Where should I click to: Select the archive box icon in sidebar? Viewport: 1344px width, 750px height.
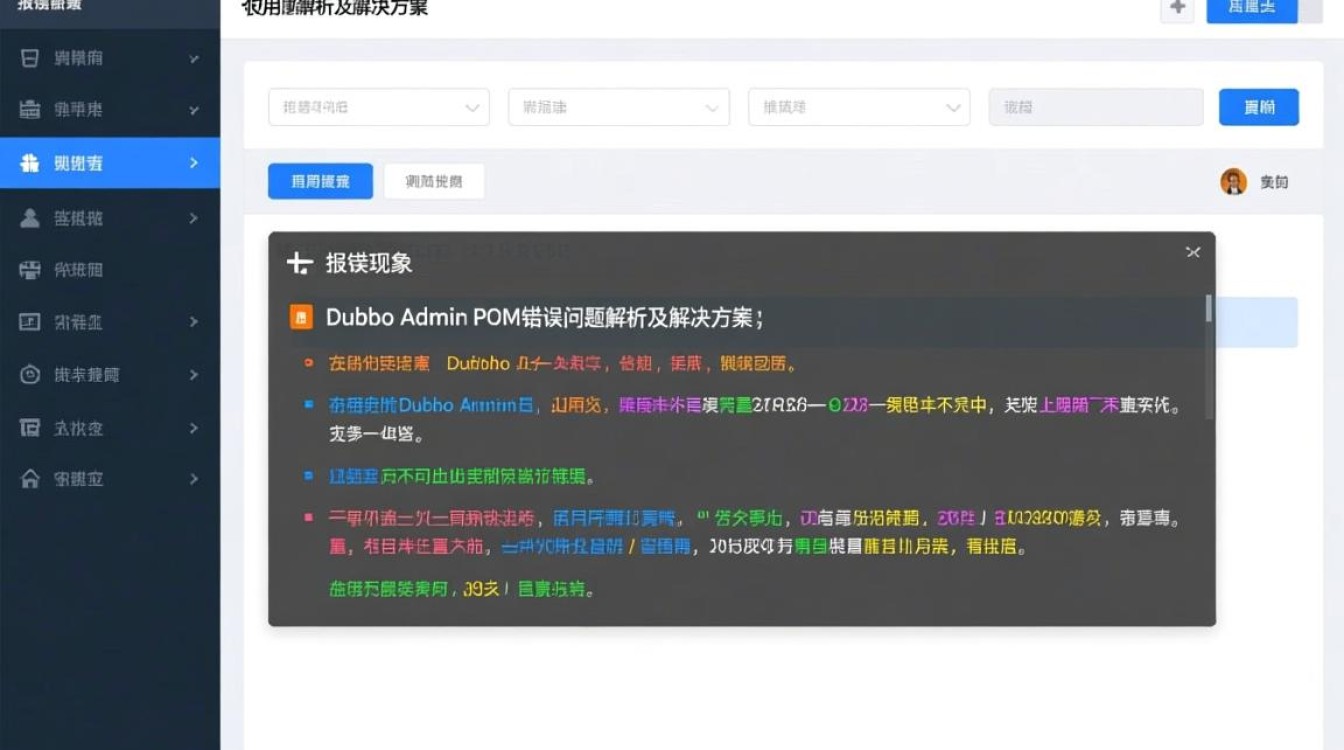pyautogui.click(x=30, y=428)
